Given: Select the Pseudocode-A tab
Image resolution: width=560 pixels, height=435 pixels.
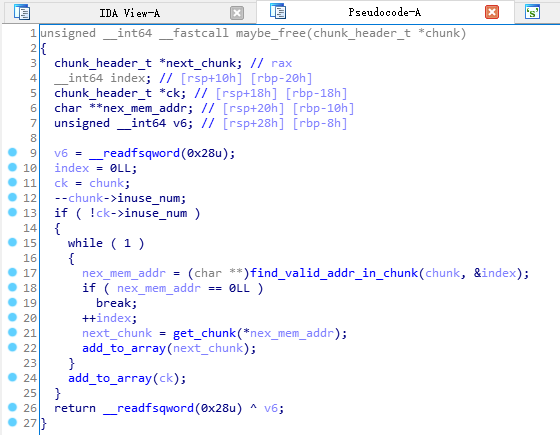Looking at the screenshot, I should pyautogui.click(x=384, y=12).
